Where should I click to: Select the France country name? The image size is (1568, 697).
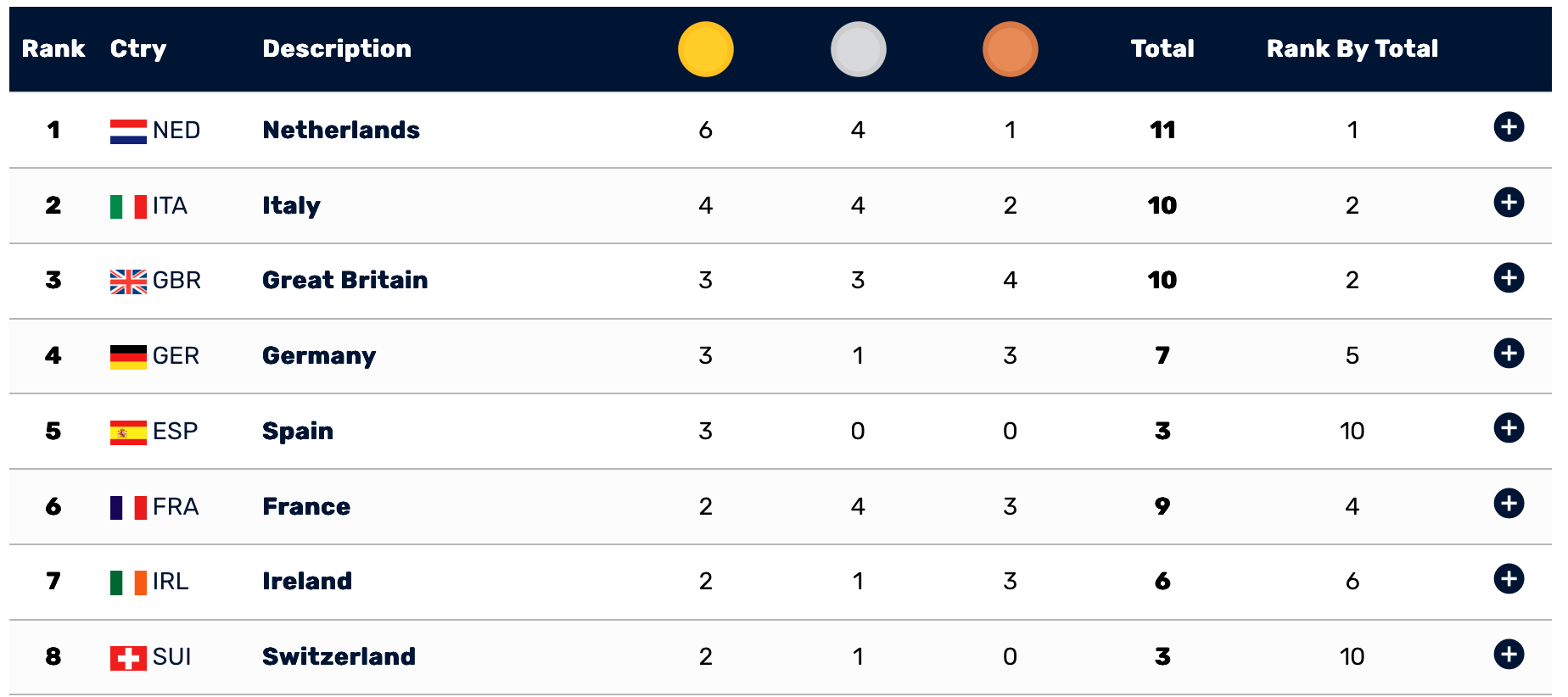pyautogui.click(x=306, y=506)
